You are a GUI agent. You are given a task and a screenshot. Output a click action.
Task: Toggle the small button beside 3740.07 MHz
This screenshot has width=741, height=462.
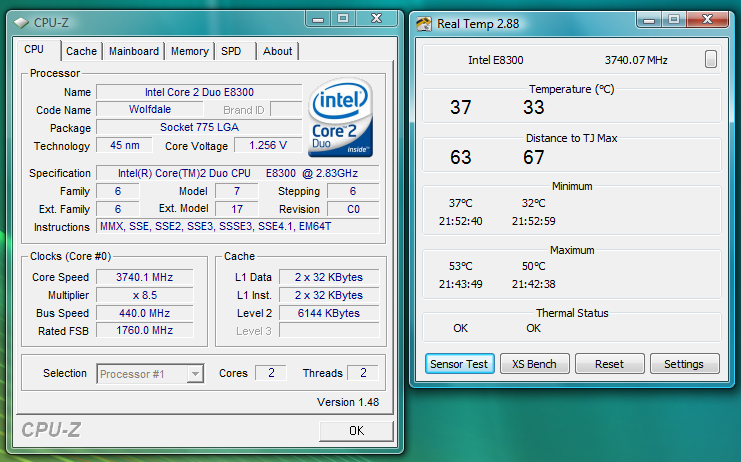(710, 60)
